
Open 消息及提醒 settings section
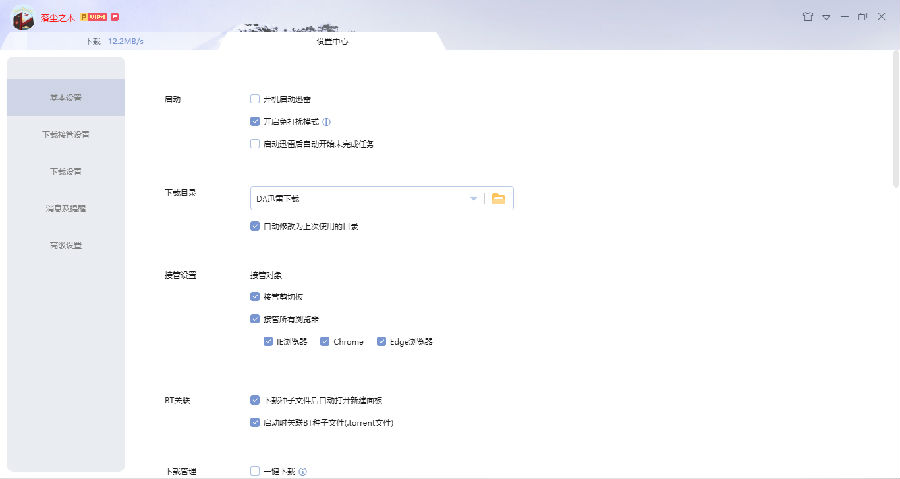[x=65, y=208]
